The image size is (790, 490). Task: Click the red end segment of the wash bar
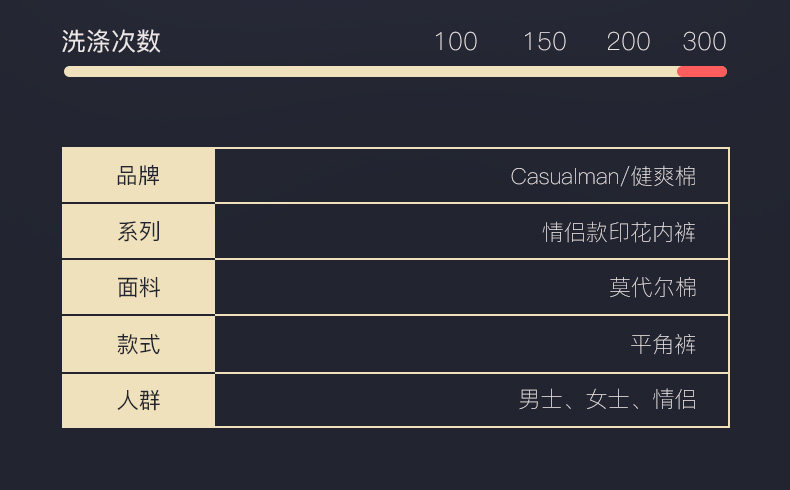pyautogui.click(x=702, y=71)
